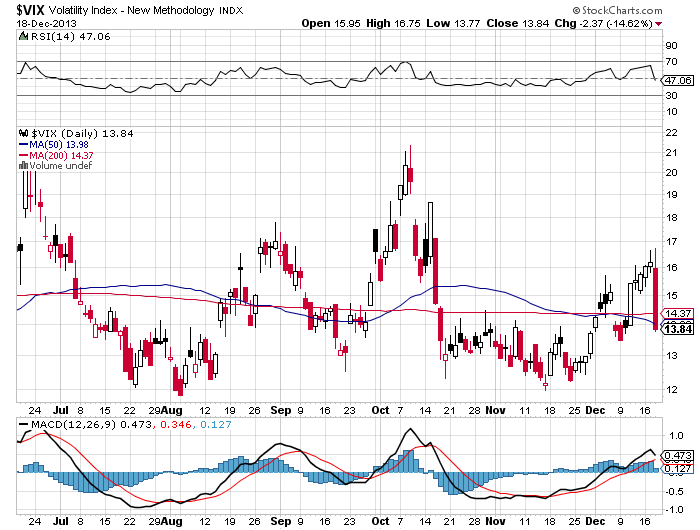Click the volume bars icon beside Volume undef
Image resolution: width=700 pixels, height=530 pixels.
[24, 166]
